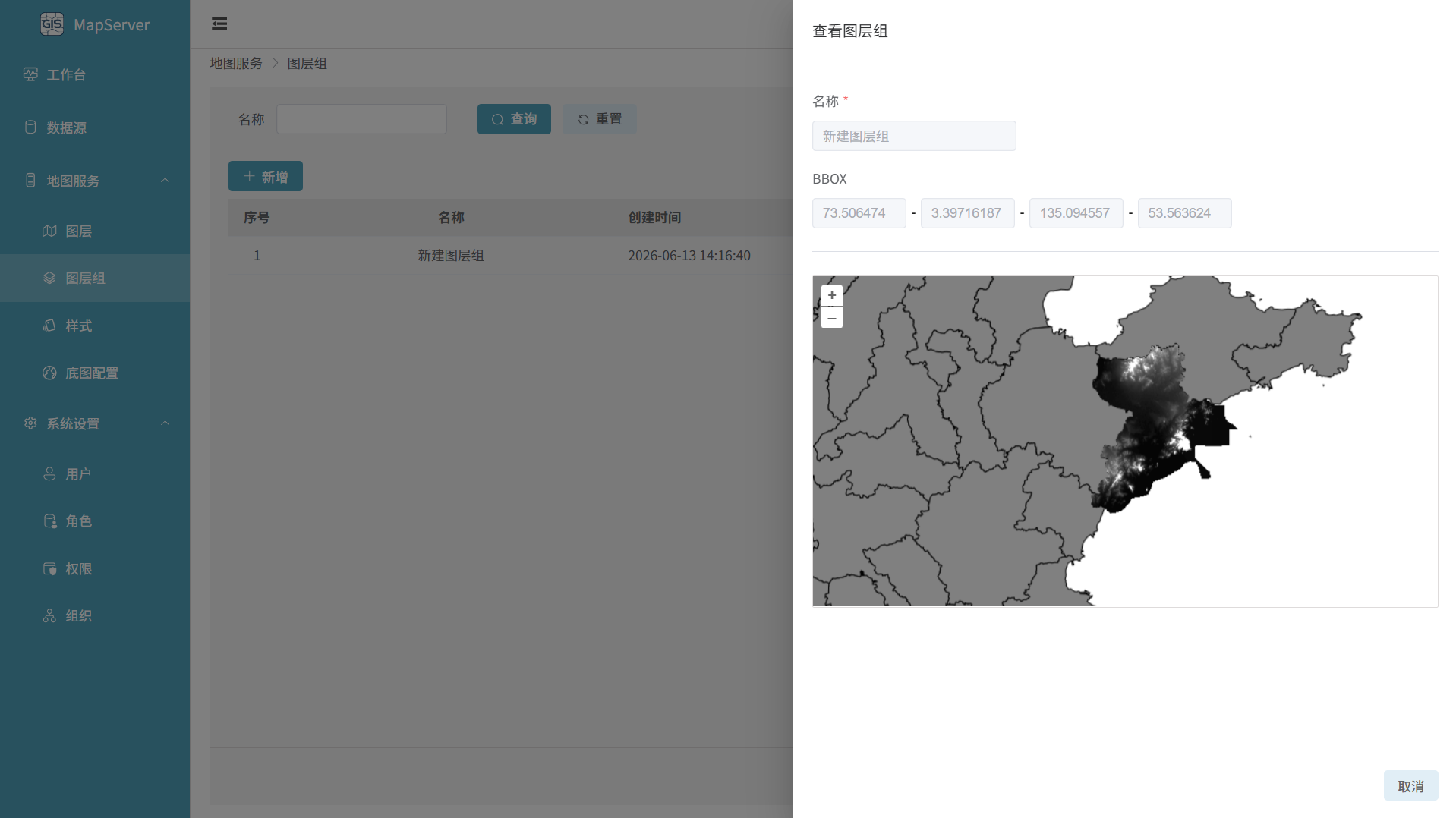The height and width of the screenshot is (818, 1456).
Task: Click the 重置 reset button
Action: pyautogui.click(x=600, y=119)
